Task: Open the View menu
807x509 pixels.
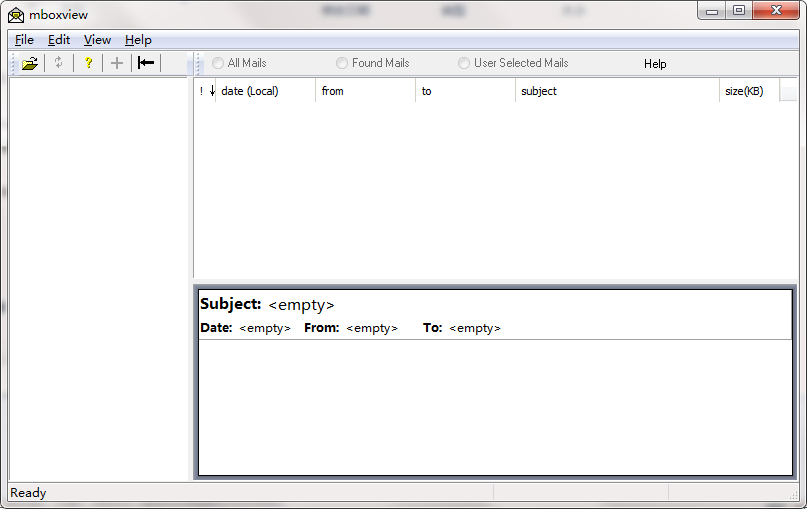Action: 97,40
